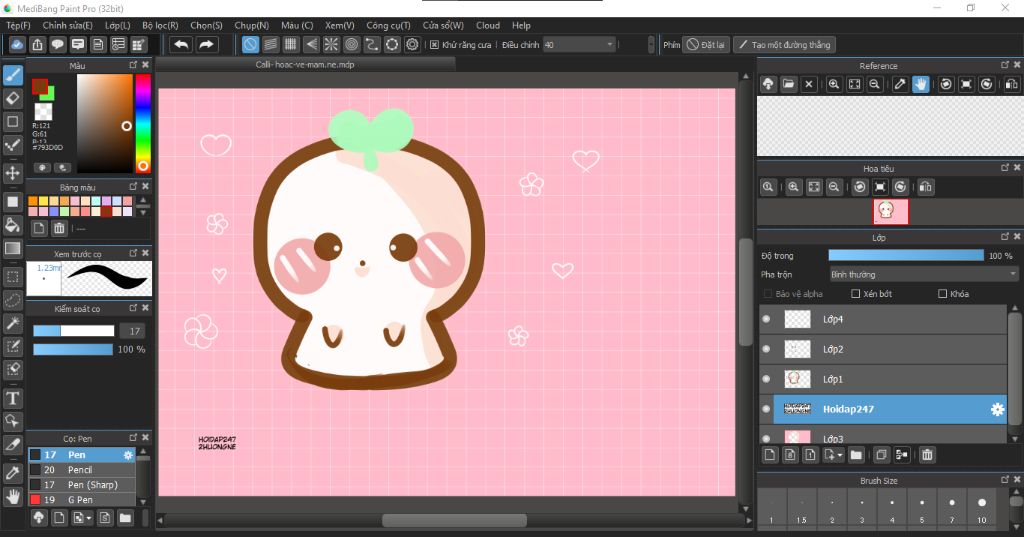Image resolution: width=1024 pixels, height=537 pixels.
Task: Toggle the Khử răng cưa checkbox
Action: (434, 45)
